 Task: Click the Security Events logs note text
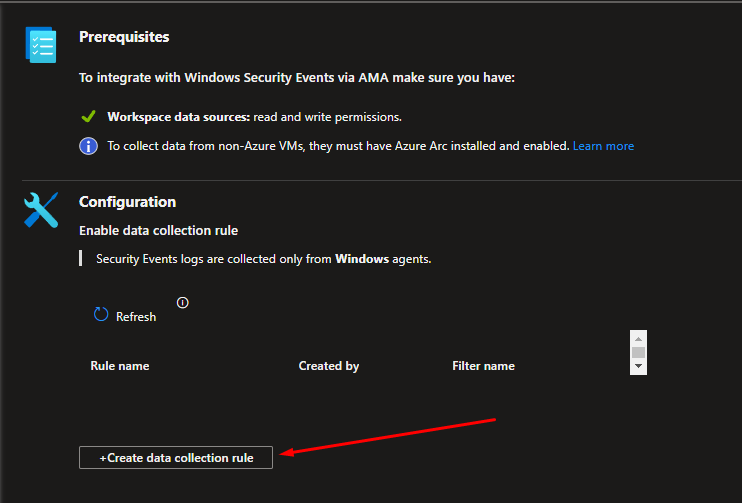click(x=264, y=259)
